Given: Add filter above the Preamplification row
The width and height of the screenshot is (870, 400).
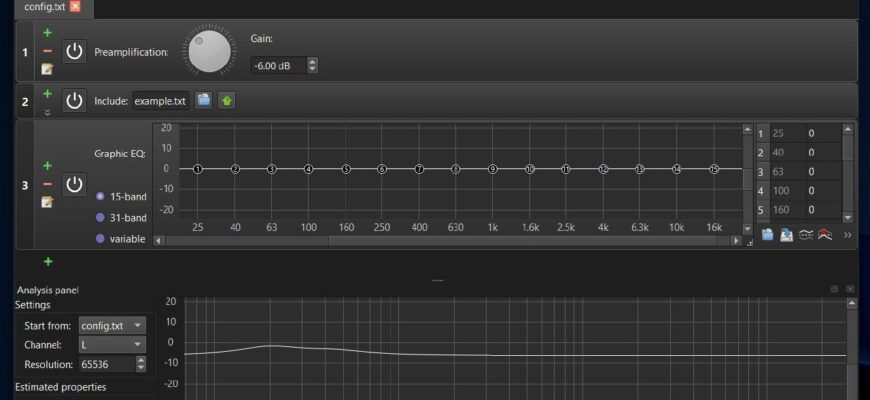Looking at the screenshot, I should pos(48,33).
